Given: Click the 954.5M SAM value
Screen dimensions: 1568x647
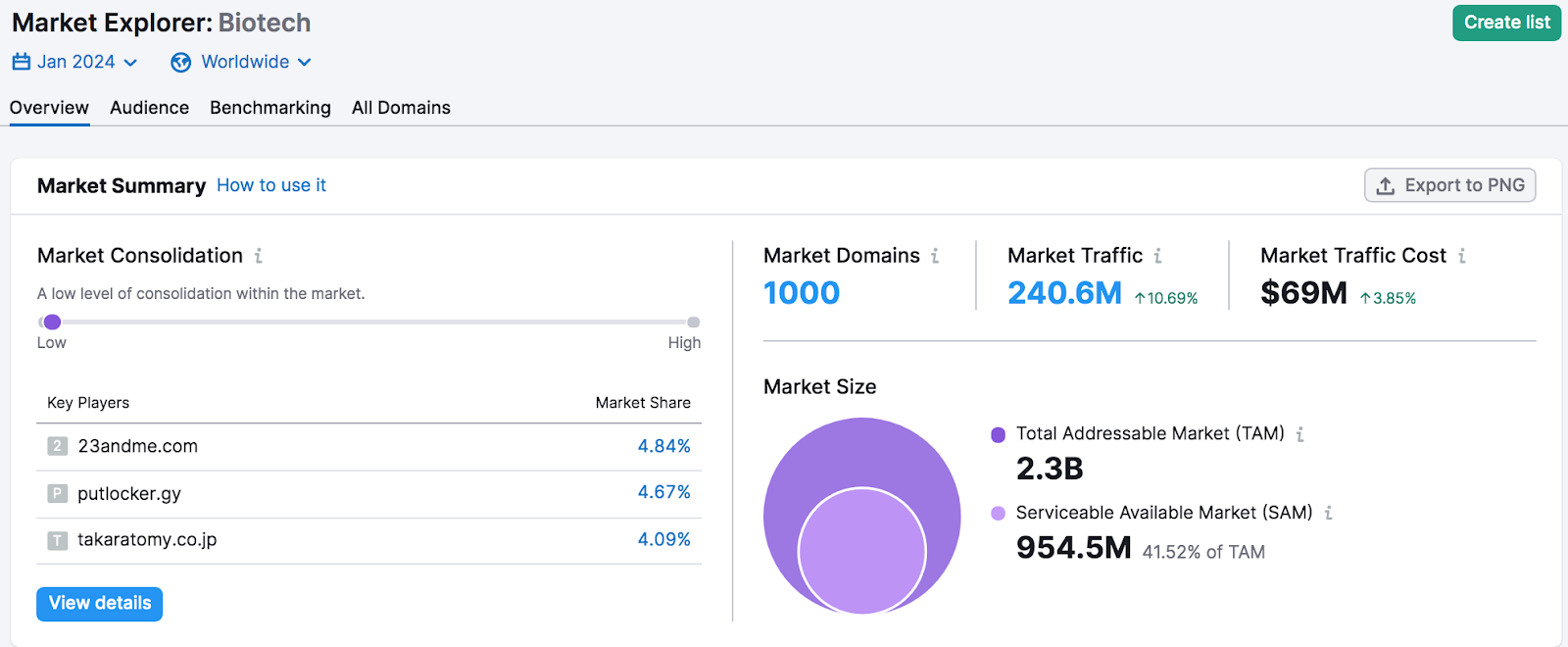Looking at the screenshot, I should coord(1074,548).
